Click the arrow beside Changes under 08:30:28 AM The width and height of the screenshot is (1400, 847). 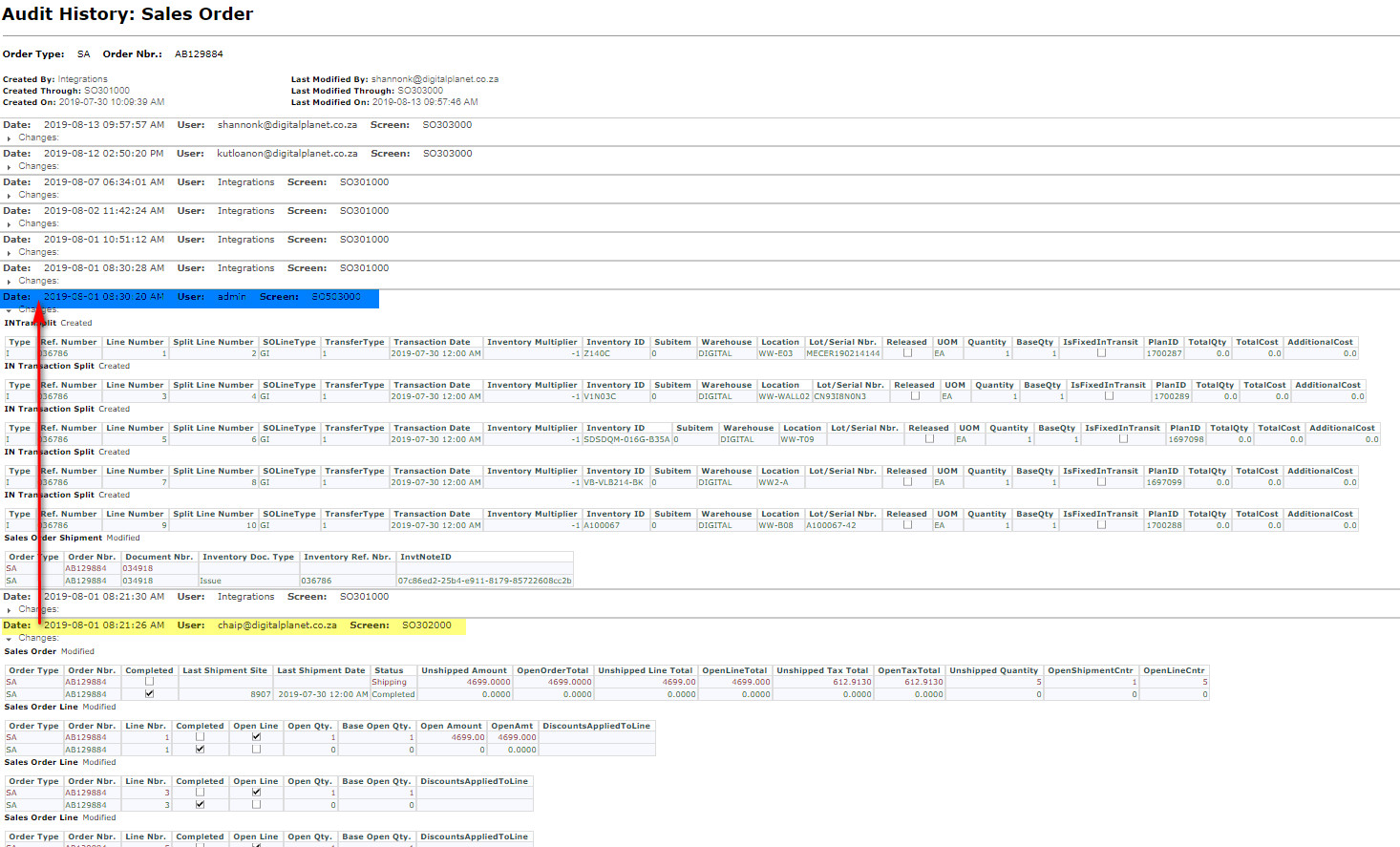click(x=10, y=282)
